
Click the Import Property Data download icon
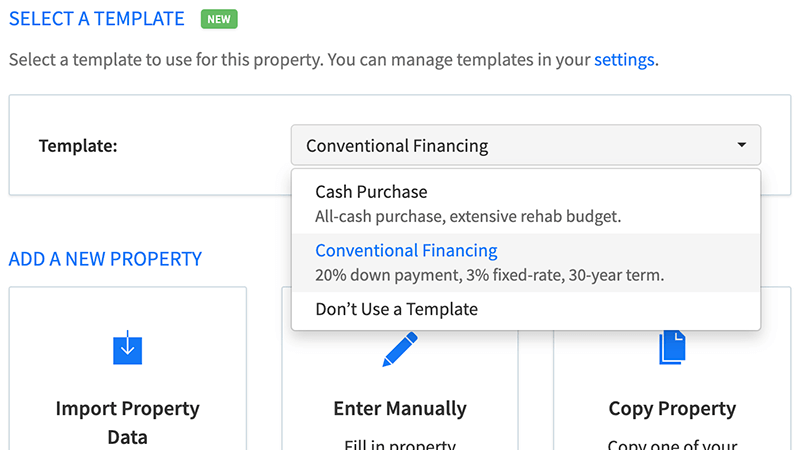pyautogui.click(x=128, y=347)
